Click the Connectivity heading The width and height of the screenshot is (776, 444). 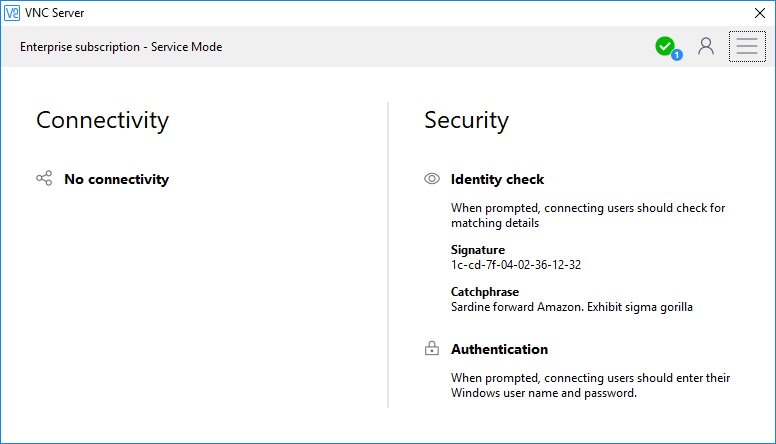[x=102, y=120]
